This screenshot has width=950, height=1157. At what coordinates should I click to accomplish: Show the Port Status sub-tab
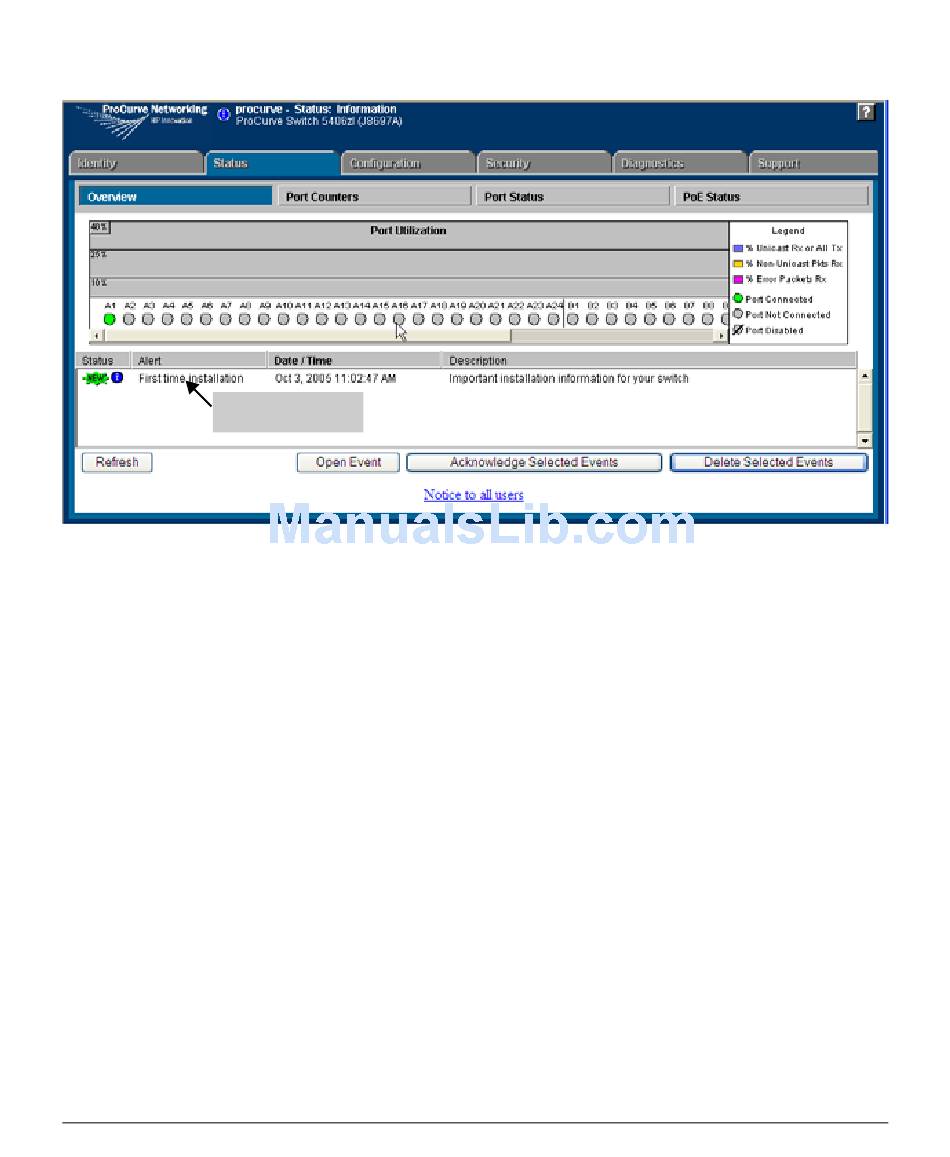[572, 196]
